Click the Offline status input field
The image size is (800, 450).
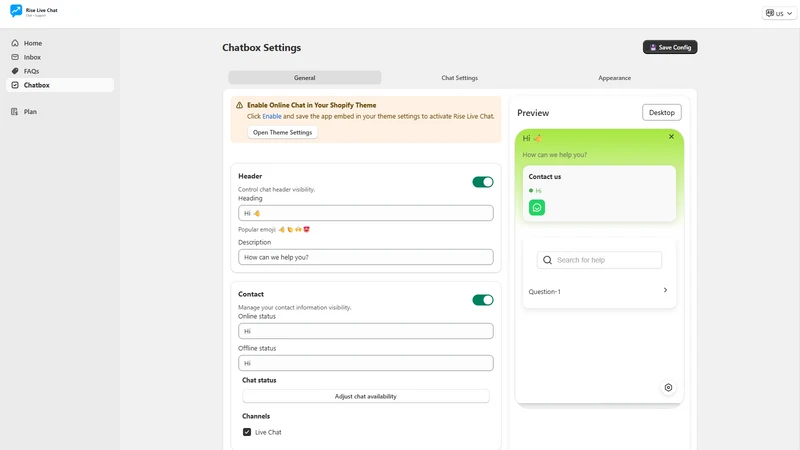pos(366,363)
